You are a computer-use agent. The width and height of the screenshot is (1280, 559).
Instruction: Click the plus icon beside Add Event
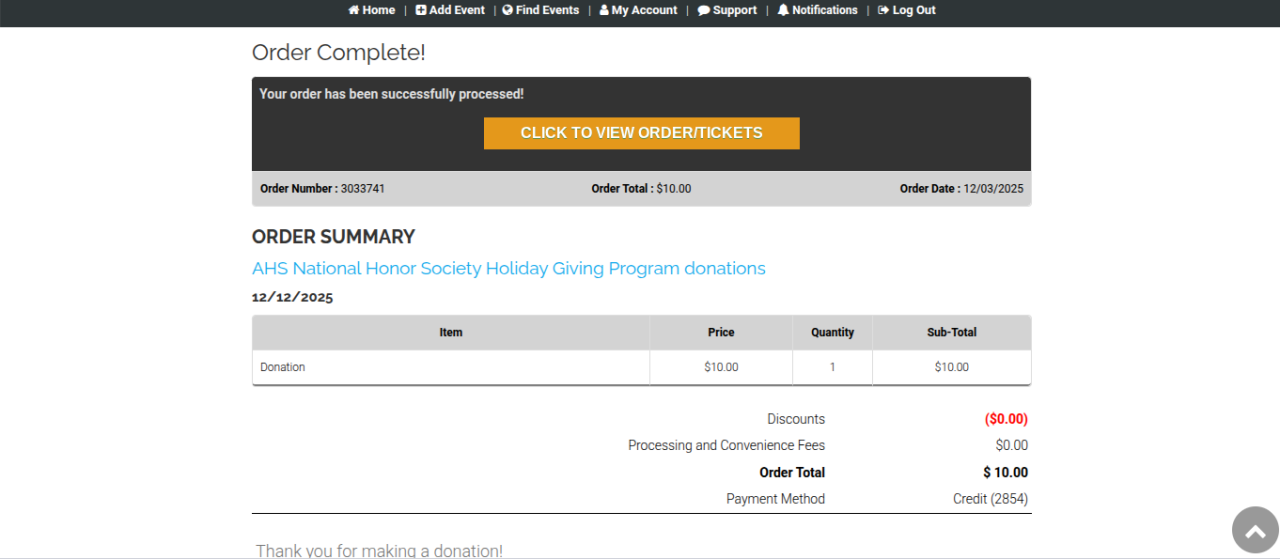(421, 10)
